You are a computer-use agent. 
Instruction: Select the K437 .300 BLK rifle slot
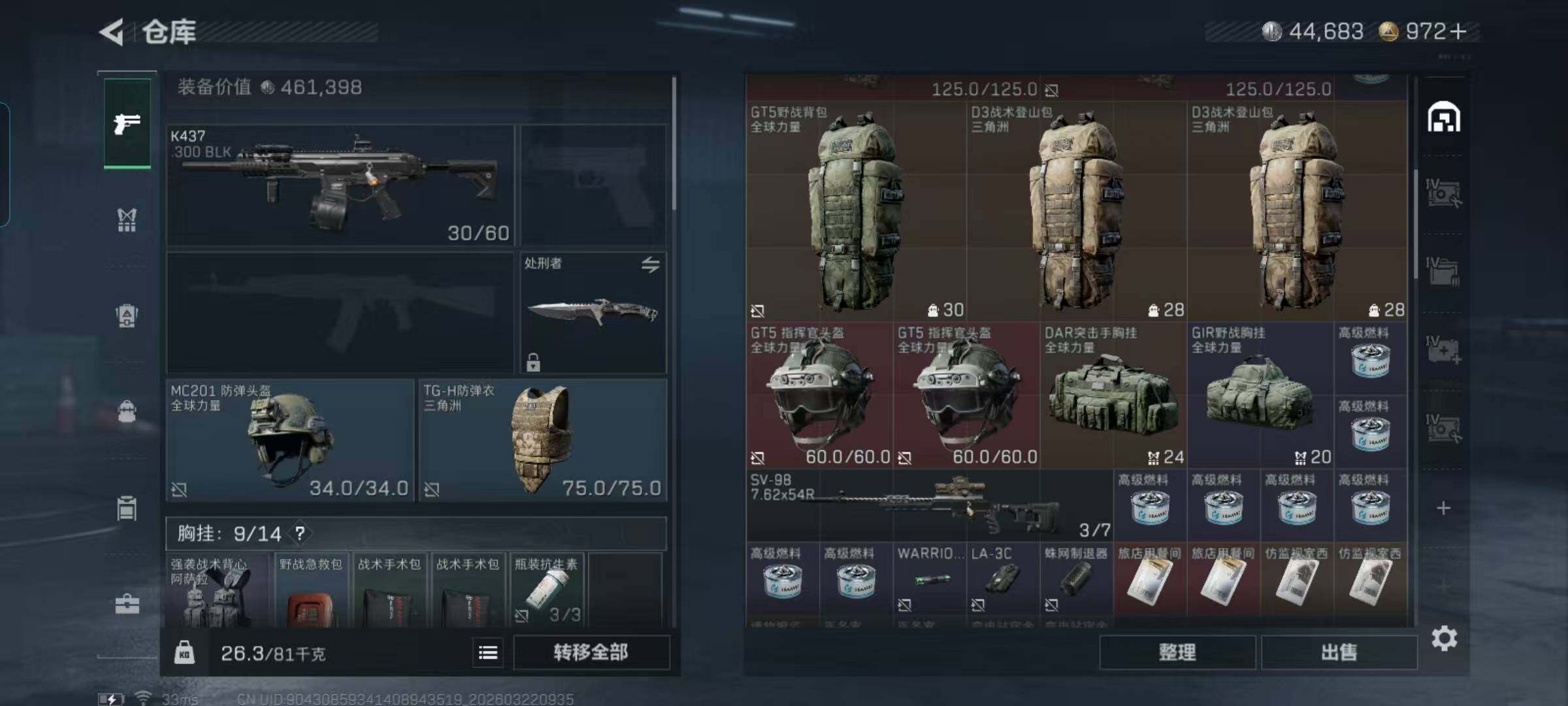click(340, 185)
